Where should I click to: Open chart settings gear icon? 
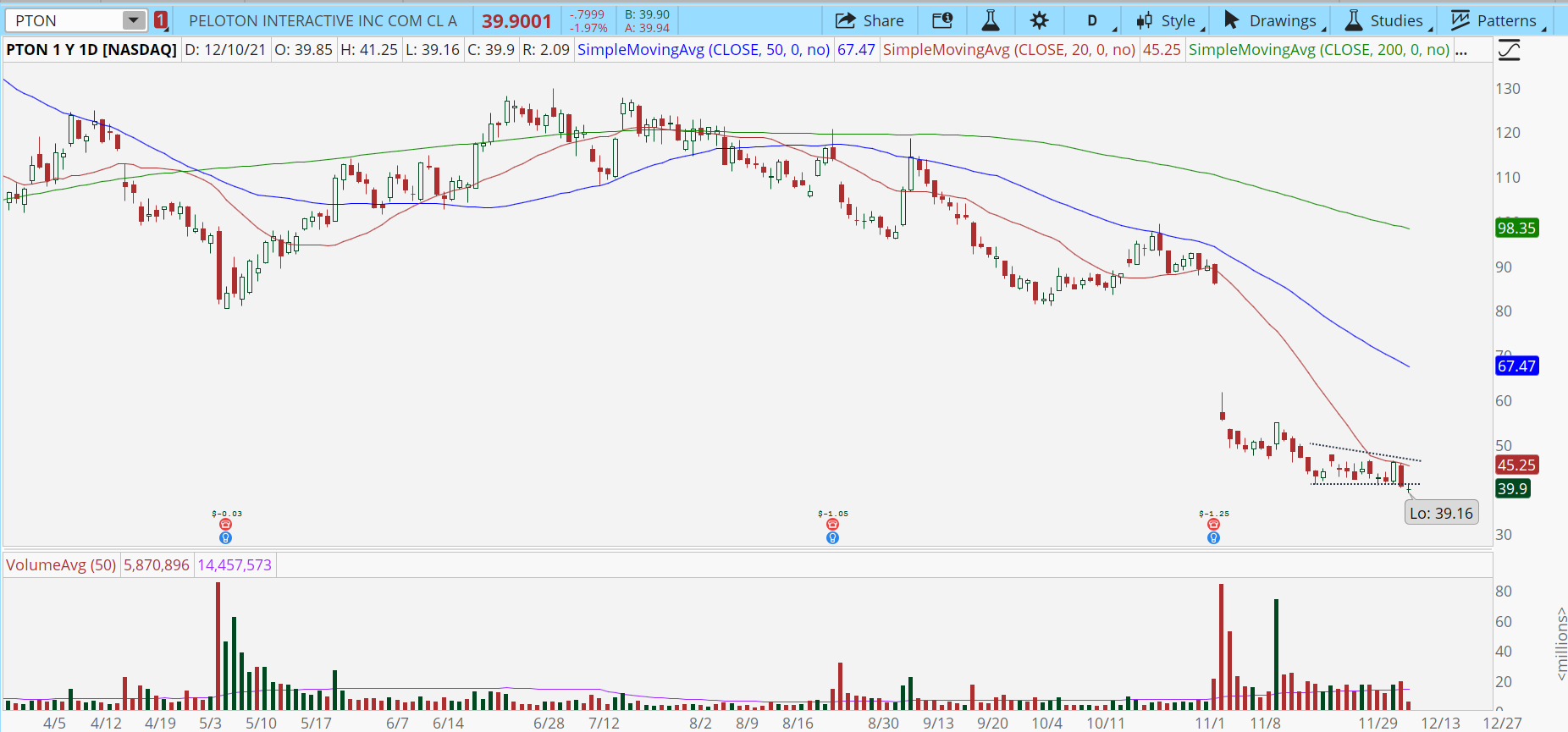[1039, 21]
